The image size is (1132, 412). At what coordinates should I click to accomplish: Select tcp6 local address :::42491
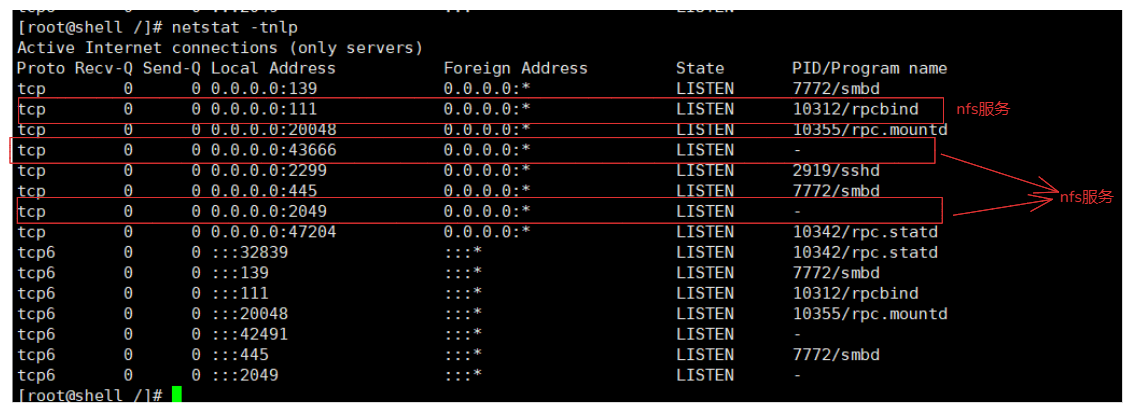249,335
